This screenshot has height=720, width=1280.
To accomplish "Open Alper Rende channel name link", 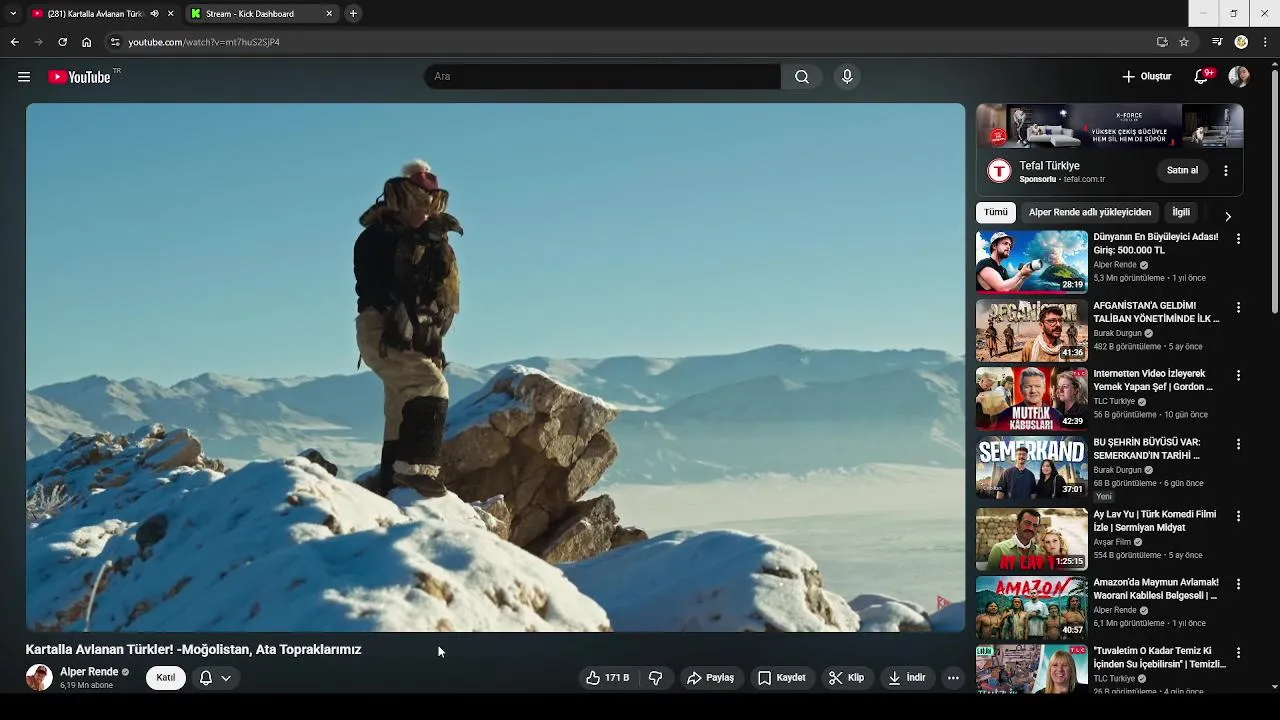I will (x=89, y=672).
